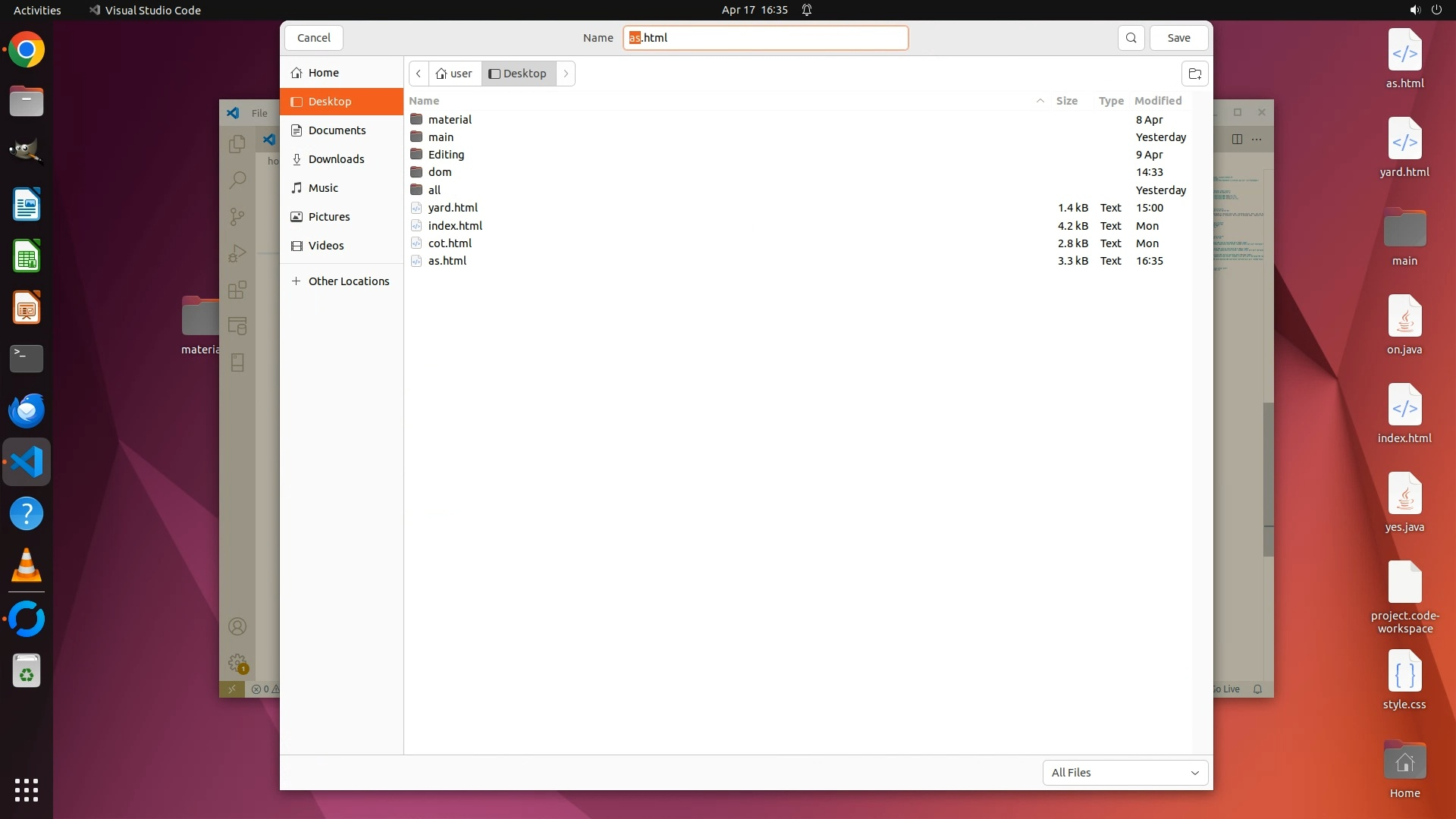Click the create new folder icon

tap(1194, 74)
